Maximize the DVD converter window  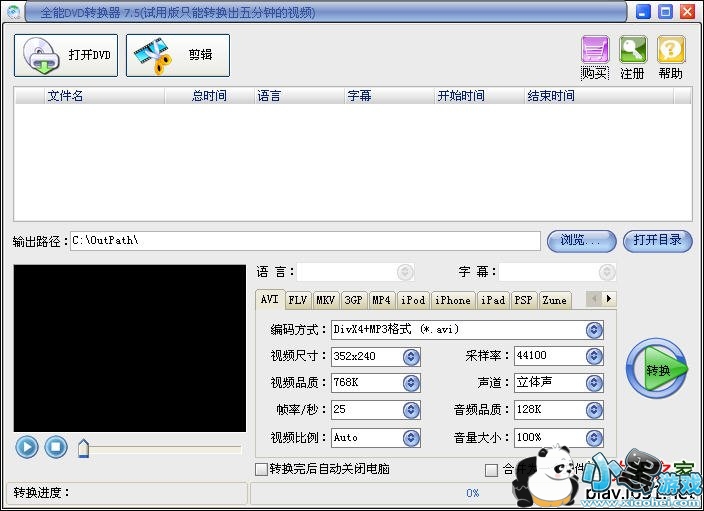point(666,12)
